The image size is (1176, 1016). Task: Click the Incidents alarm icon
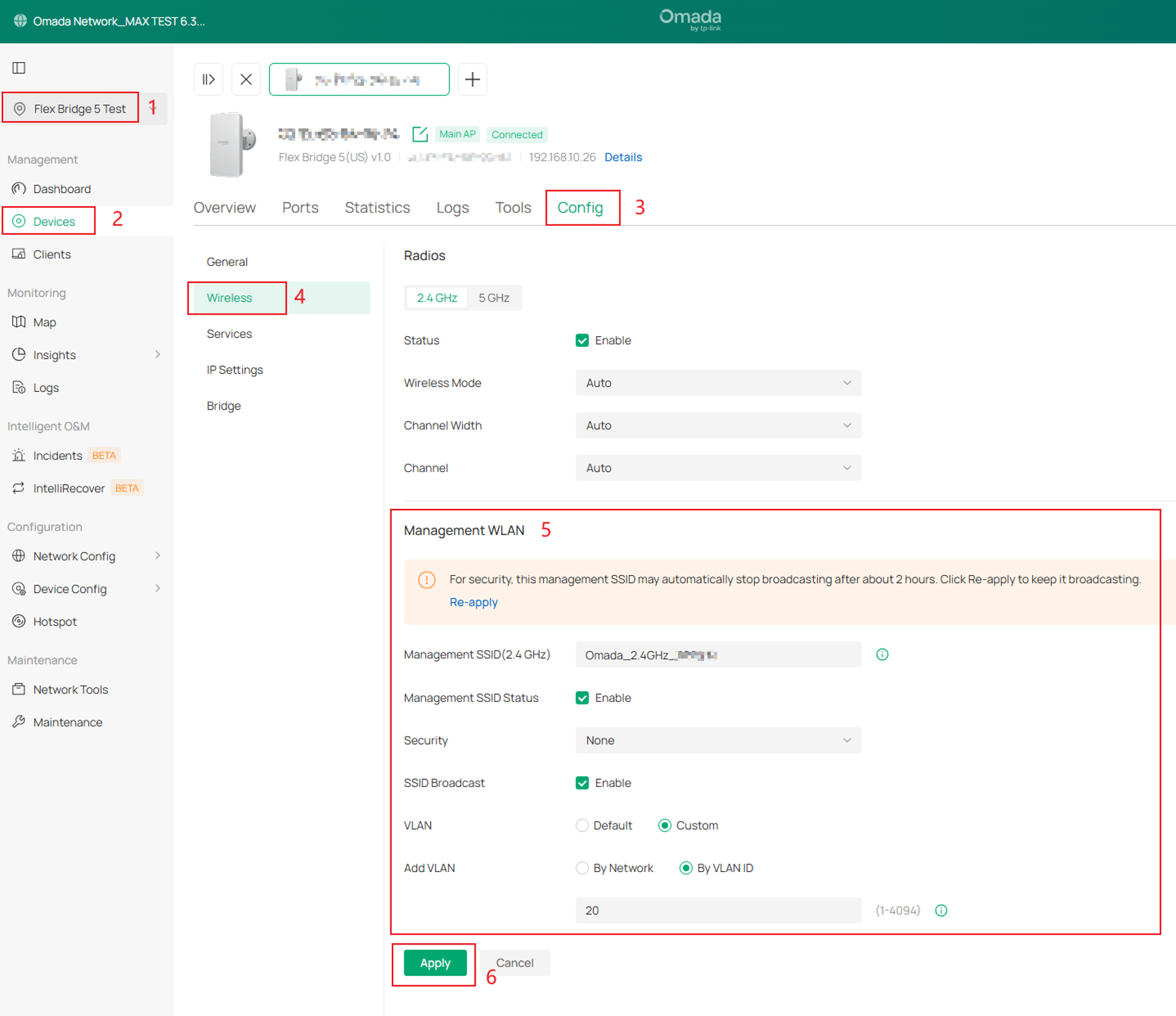tap(19, 455)
